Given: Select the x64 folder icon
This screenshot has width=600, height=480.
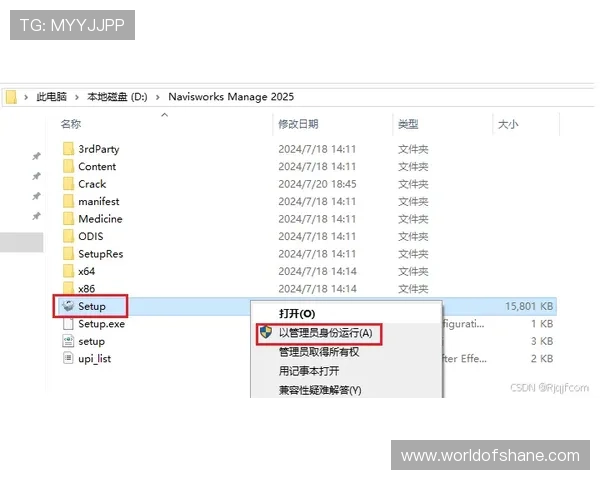Looking at the screenshot, I should [68, 271].
